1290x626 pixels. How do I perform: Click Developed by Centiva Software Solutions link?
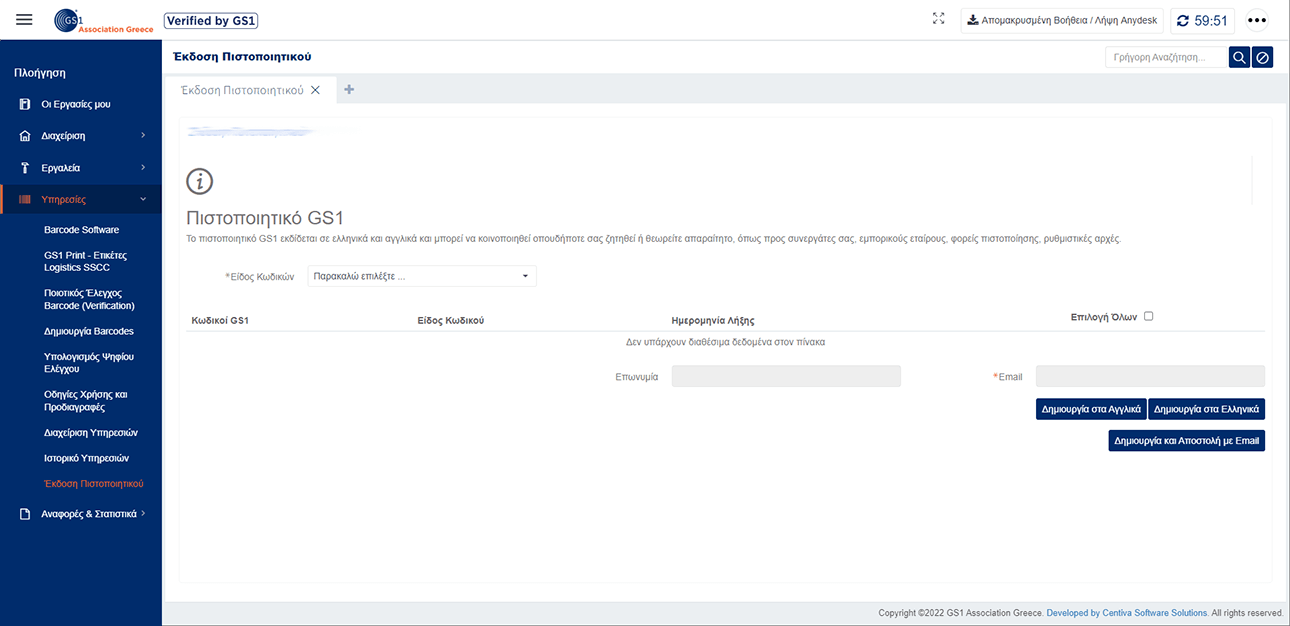(1127, 613)
